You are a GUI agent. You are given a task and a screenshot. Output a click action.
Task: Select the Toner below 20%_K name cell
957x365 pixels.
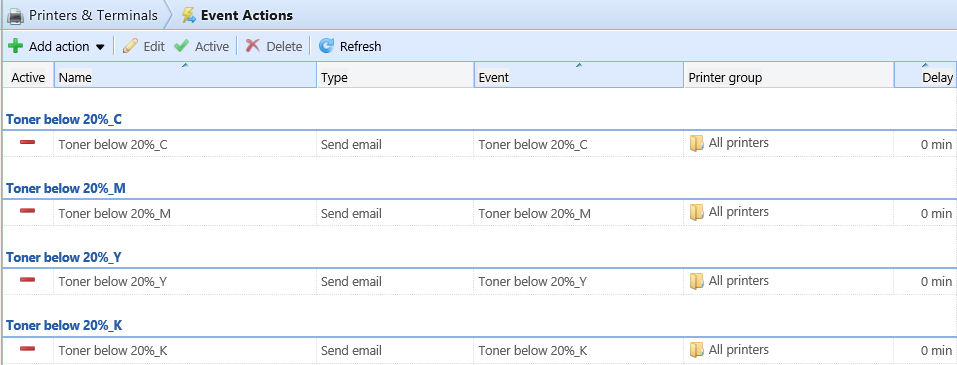(x=186, y=350)
